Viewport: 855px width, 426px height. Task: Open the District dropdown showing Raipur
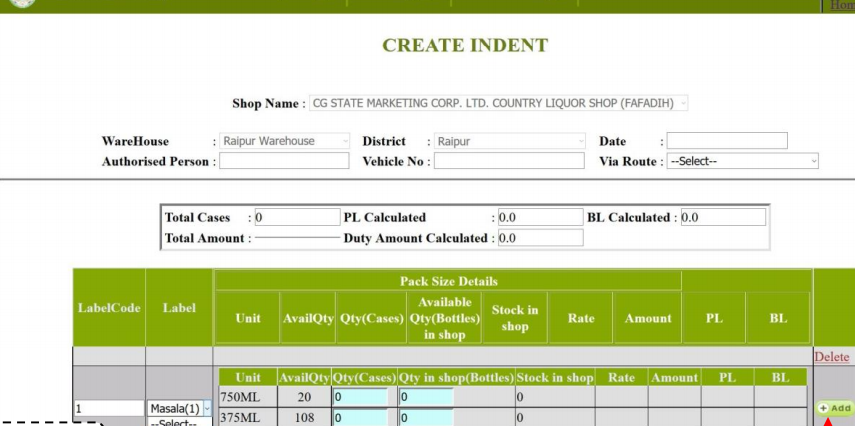click(x=509, y=141)
